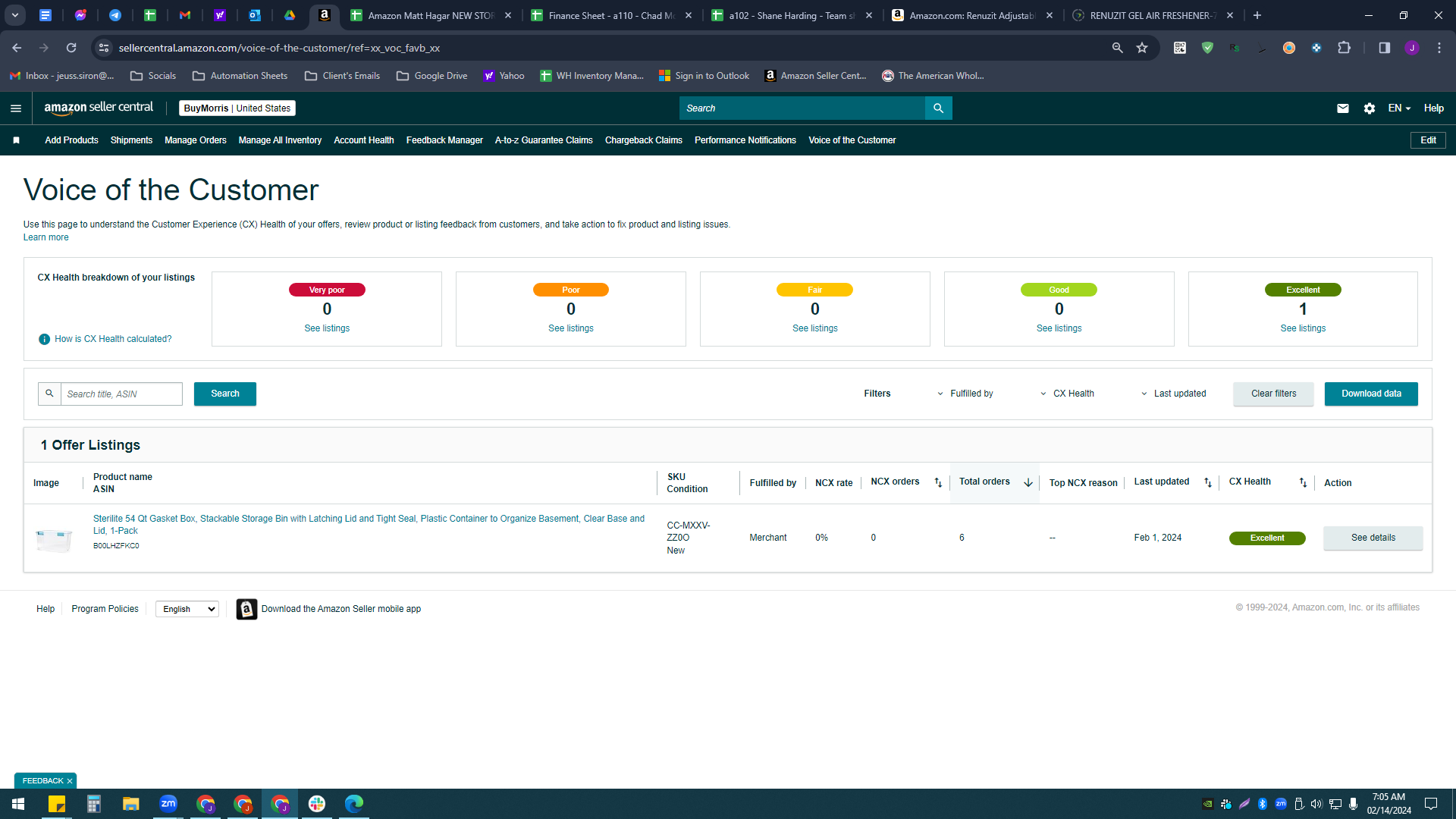Open the Add Products menu item
Image resolution: width=1456 pixels, height=819 pixels.
71,140
